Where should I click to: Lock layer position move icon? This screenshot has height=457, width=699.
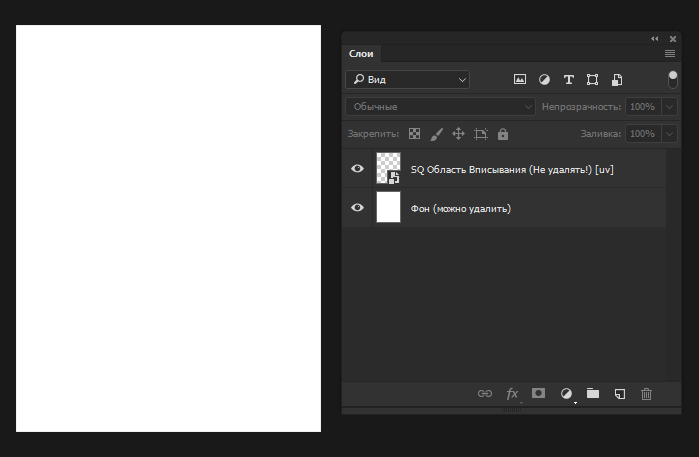point(458,133)
